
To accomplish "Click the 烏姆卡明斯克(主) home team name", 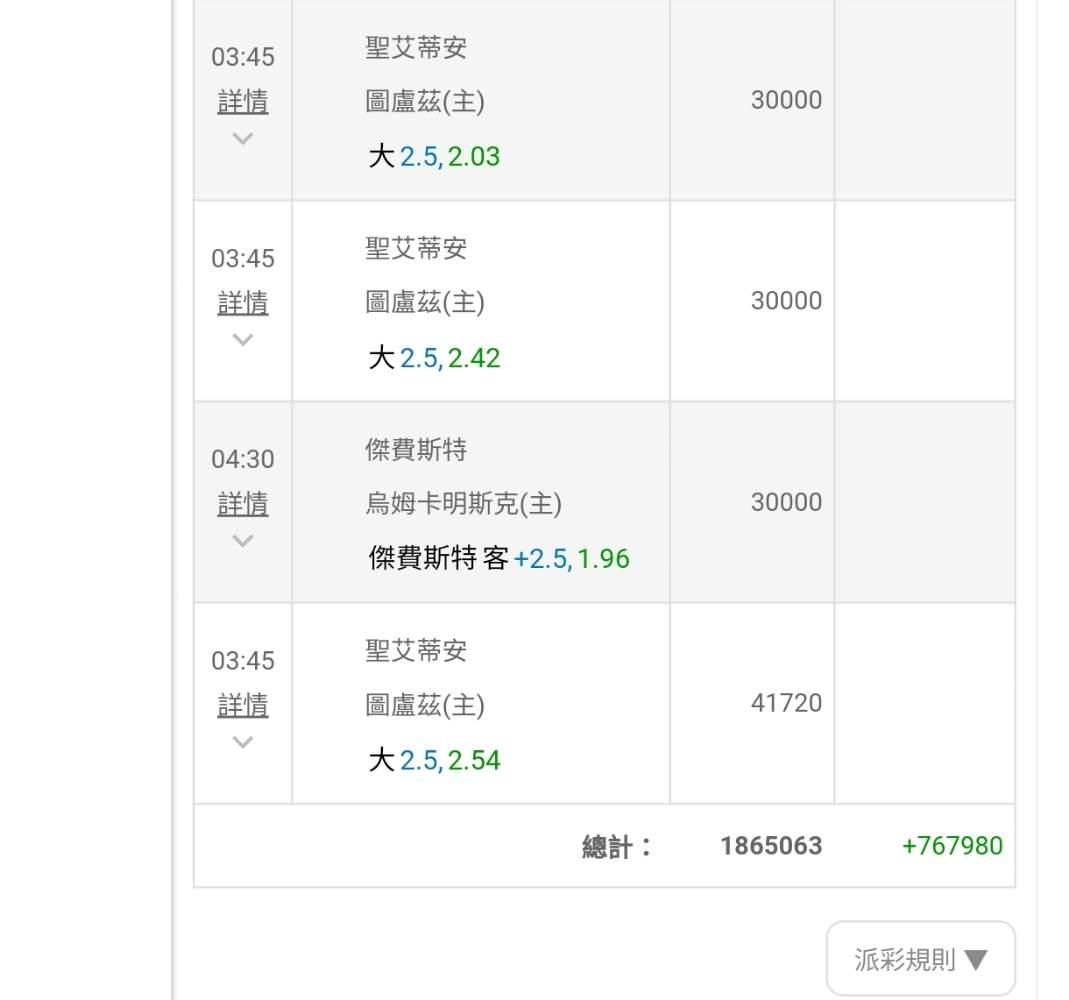I will point(463,504).
